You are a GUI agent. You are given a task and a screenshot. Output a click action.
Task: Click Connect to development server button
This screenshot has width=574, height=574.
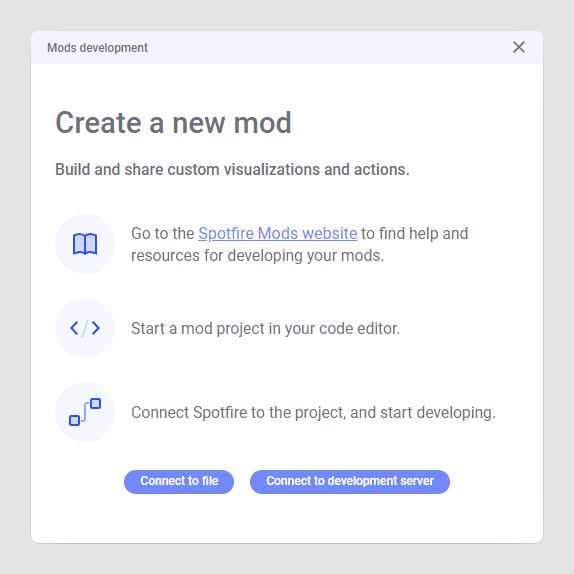[x=350, y=482]
